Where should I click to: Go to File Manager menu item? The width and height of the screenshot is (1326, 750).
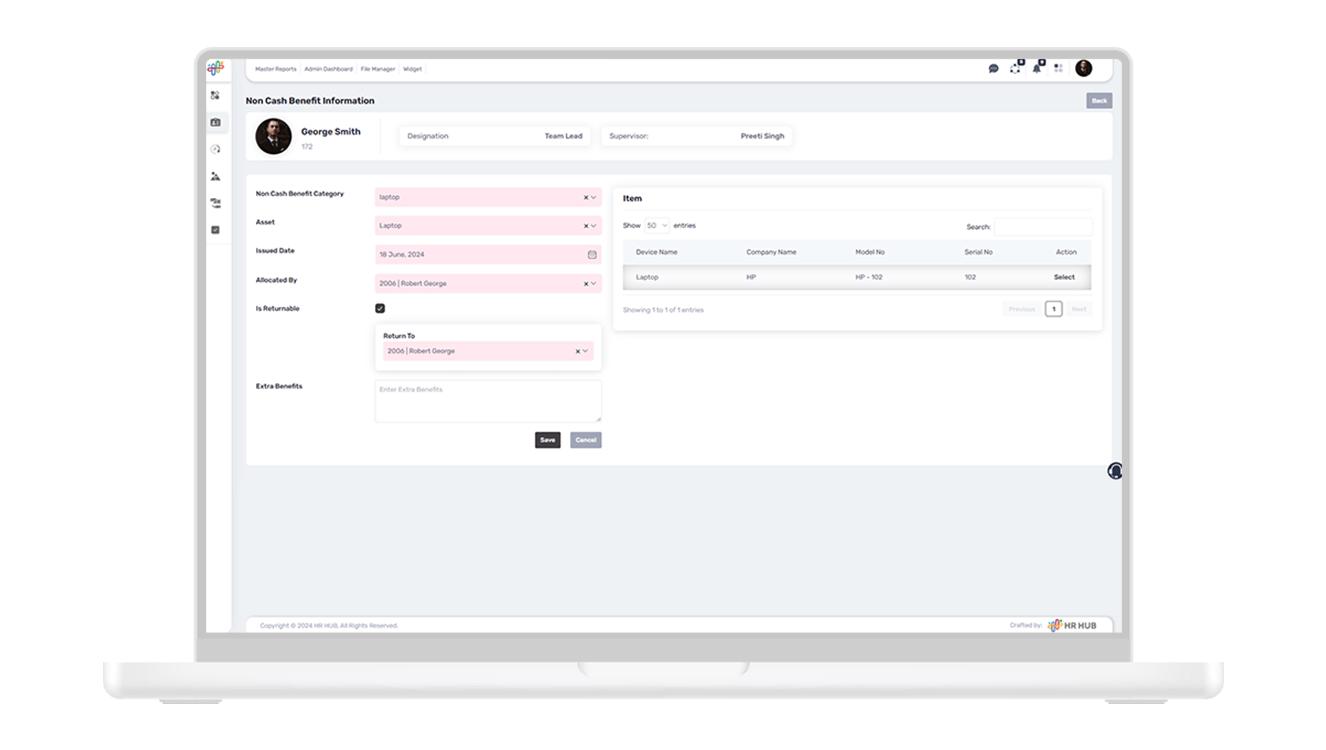tap(378, 69)
